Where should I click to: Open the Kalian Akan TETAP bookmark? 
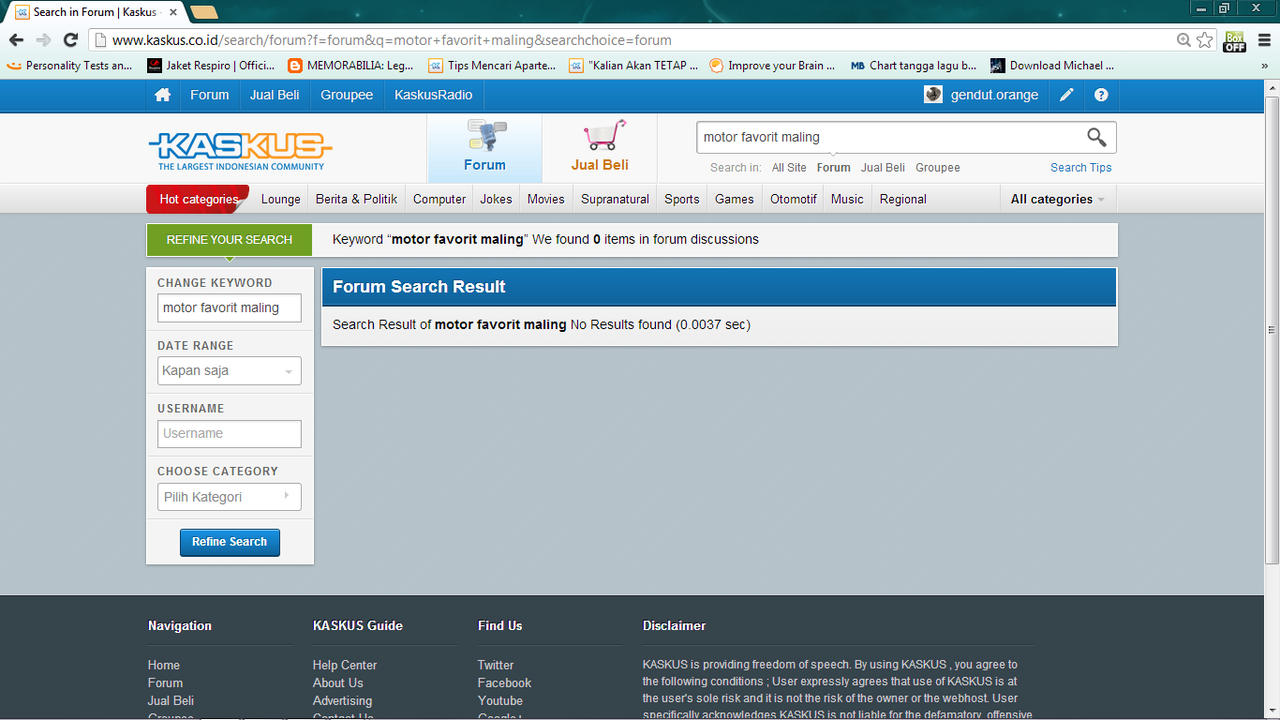632,66
